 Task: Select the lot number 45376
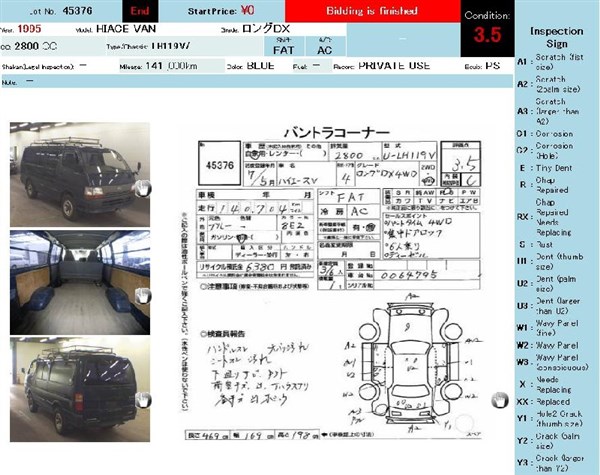(x=77, y=11)
